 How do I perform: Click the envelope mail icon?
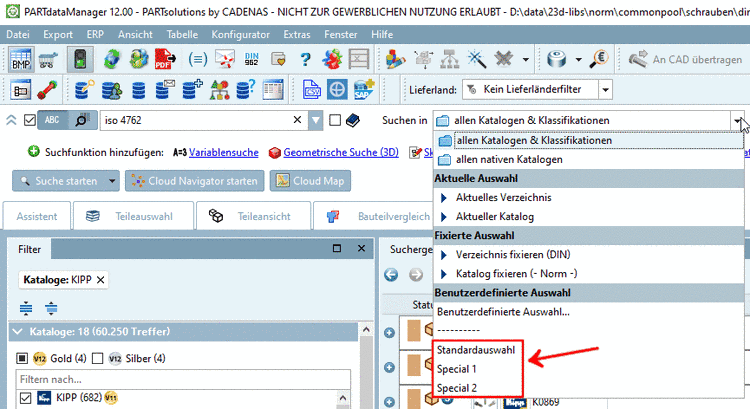click(x=224, y=60)
